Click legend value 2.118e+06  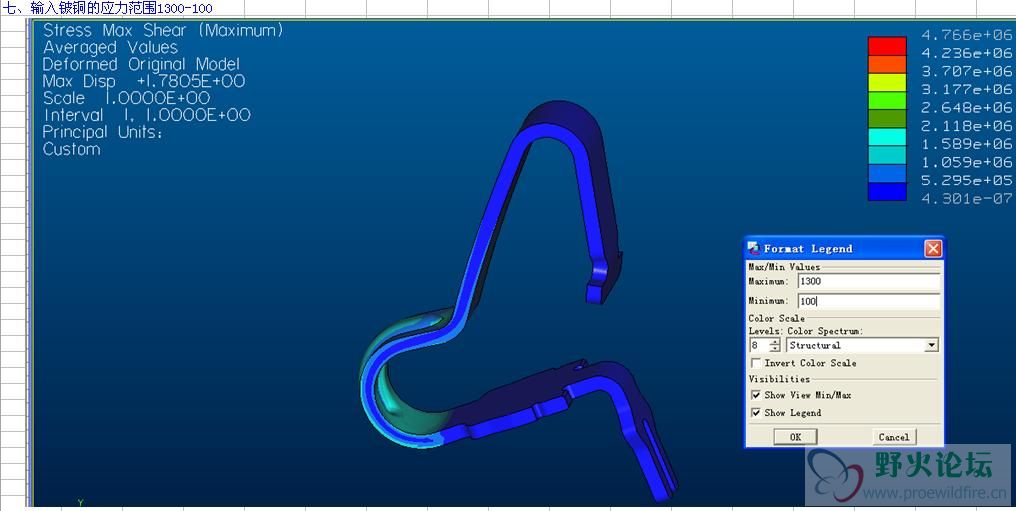(966, 126)
